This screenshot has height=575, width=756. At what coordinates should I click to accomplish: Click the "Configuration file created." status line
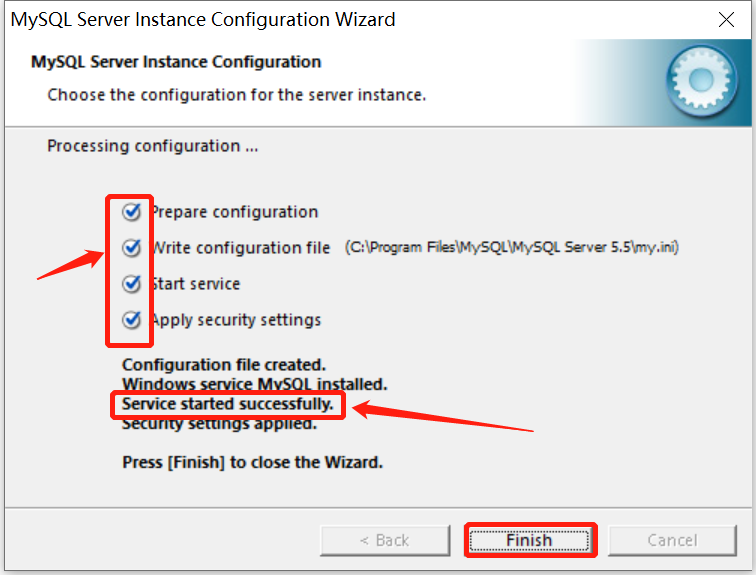(x=223, y=365)
